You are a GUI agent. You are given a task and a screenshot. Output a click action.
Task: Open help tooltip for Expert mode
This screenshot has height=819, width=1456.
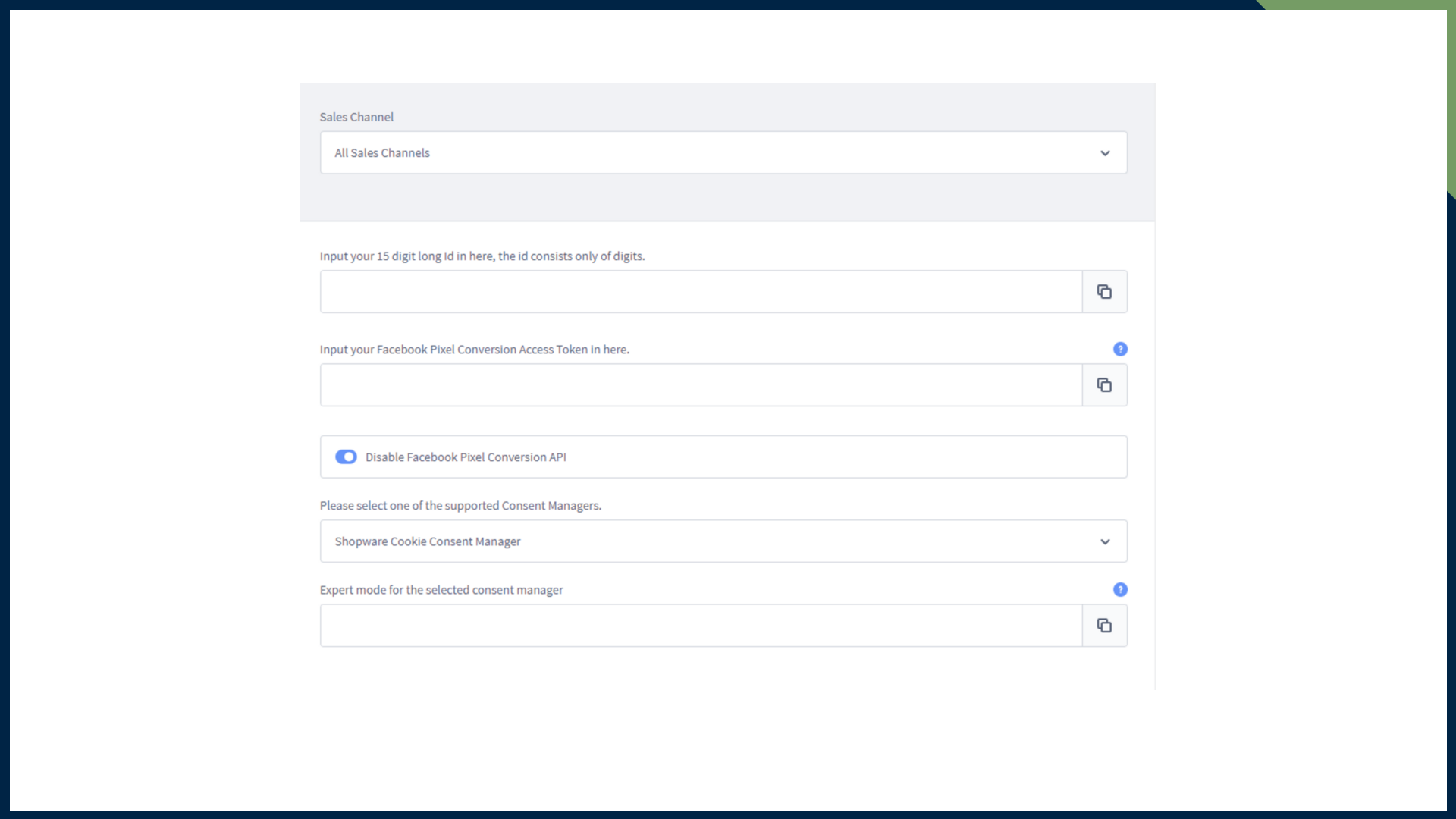(x=1120, y=590)
